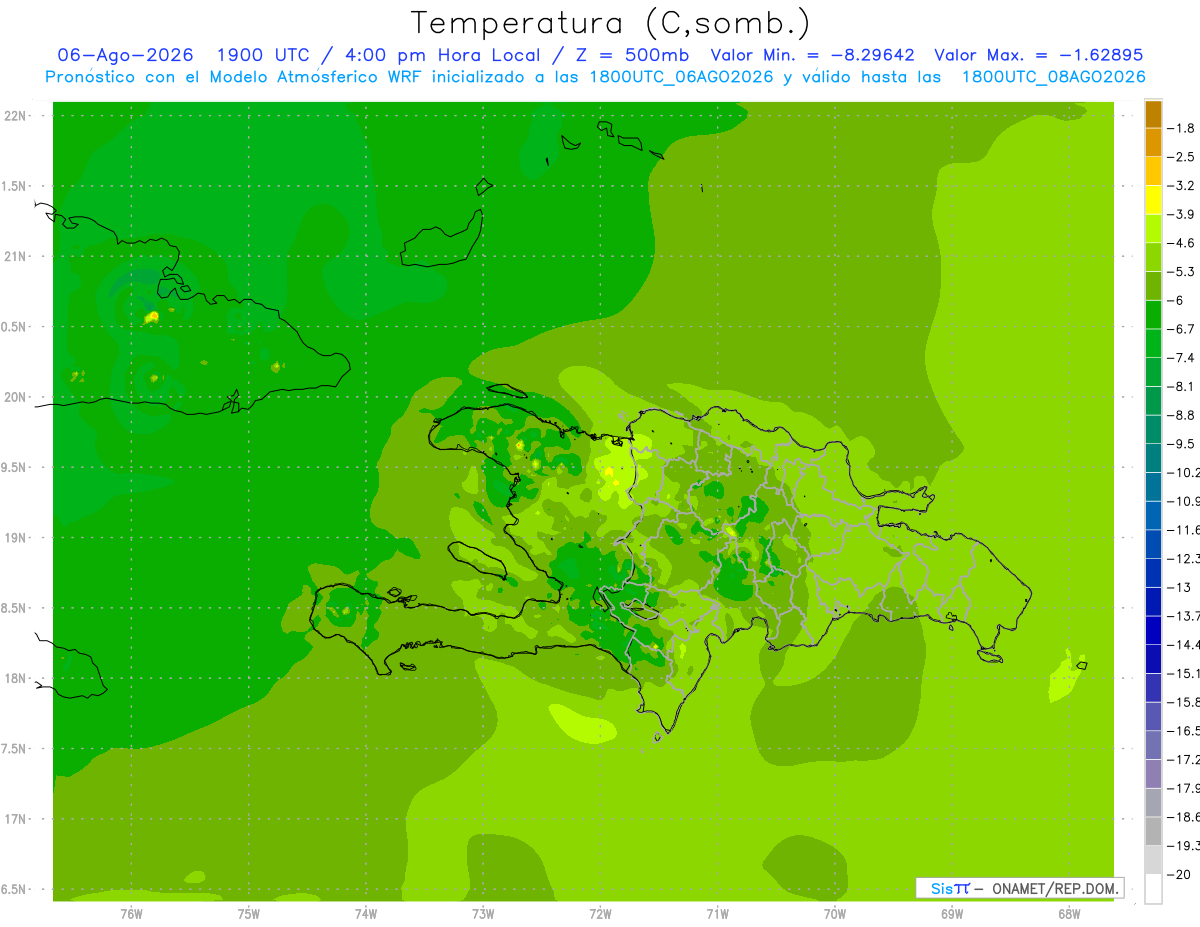Screen dimensions: 1200x927
Task: Click the "19N" latitude axis label
Action: pos(16,538)
